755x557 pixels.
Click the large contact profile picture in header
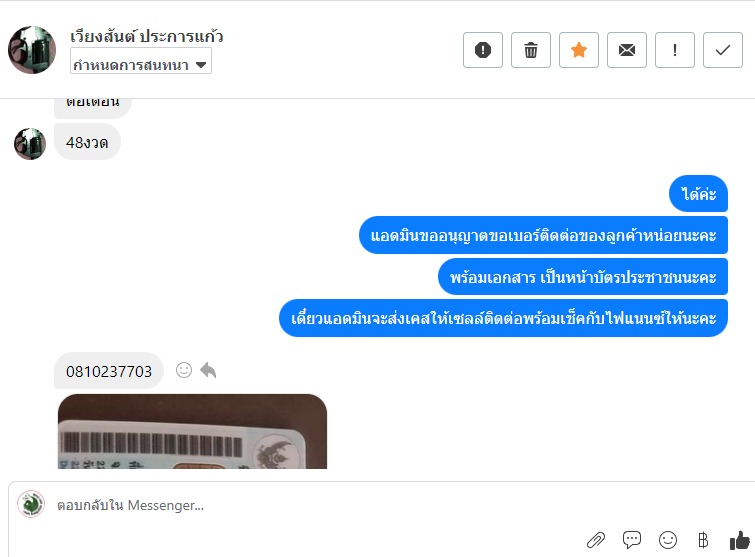click(32, 50)
